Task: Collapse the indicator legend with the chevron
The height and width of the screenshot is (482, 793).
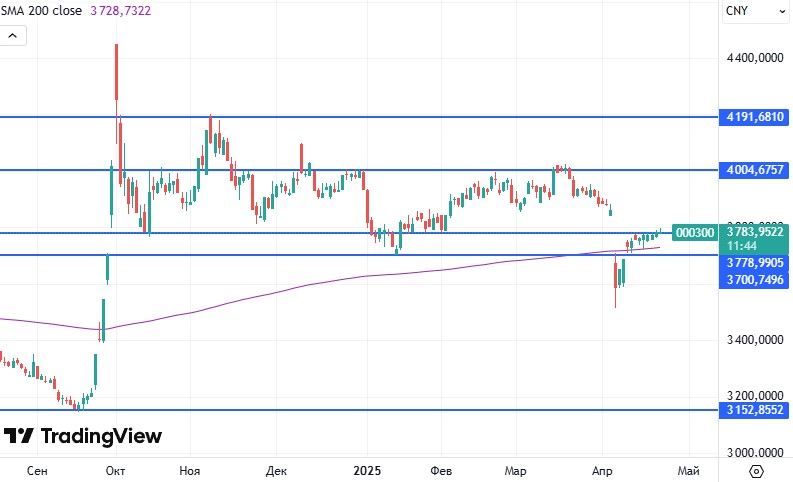Action: (x=13, y=35)
